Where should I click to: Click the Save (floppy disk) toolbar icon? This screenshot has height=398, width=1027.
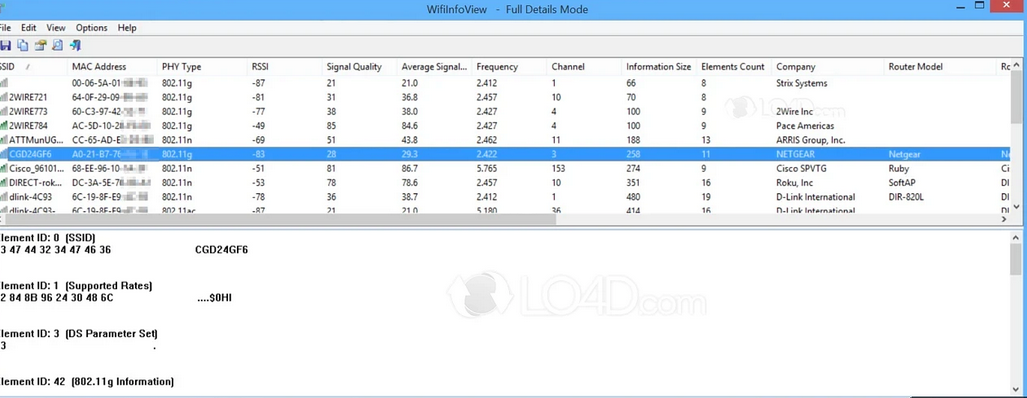(x=5, y=45)
